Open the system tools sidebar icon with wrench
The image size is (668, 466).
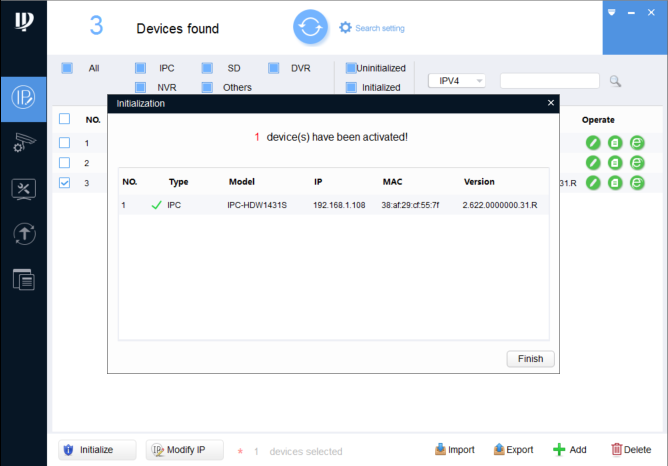coord(24,189)
